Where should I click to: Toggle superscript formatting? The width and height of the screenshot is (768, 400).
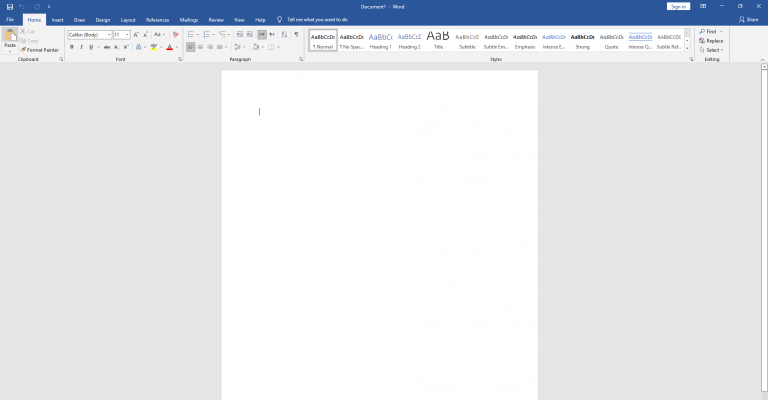click(x=126, y=47)
